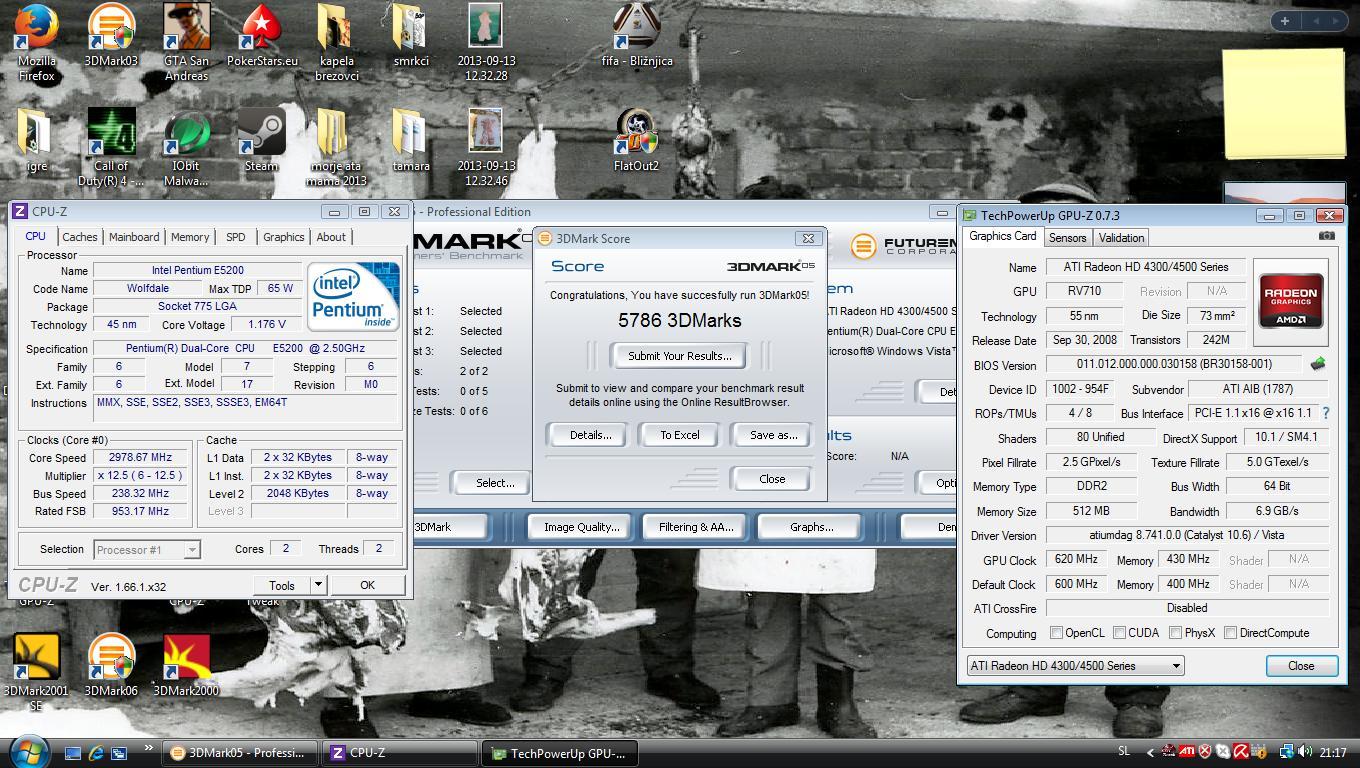This screenshot has height=768, width=1360.
Task: Open the FlatOut2 desktop shortcut
Action: [637, 140]
